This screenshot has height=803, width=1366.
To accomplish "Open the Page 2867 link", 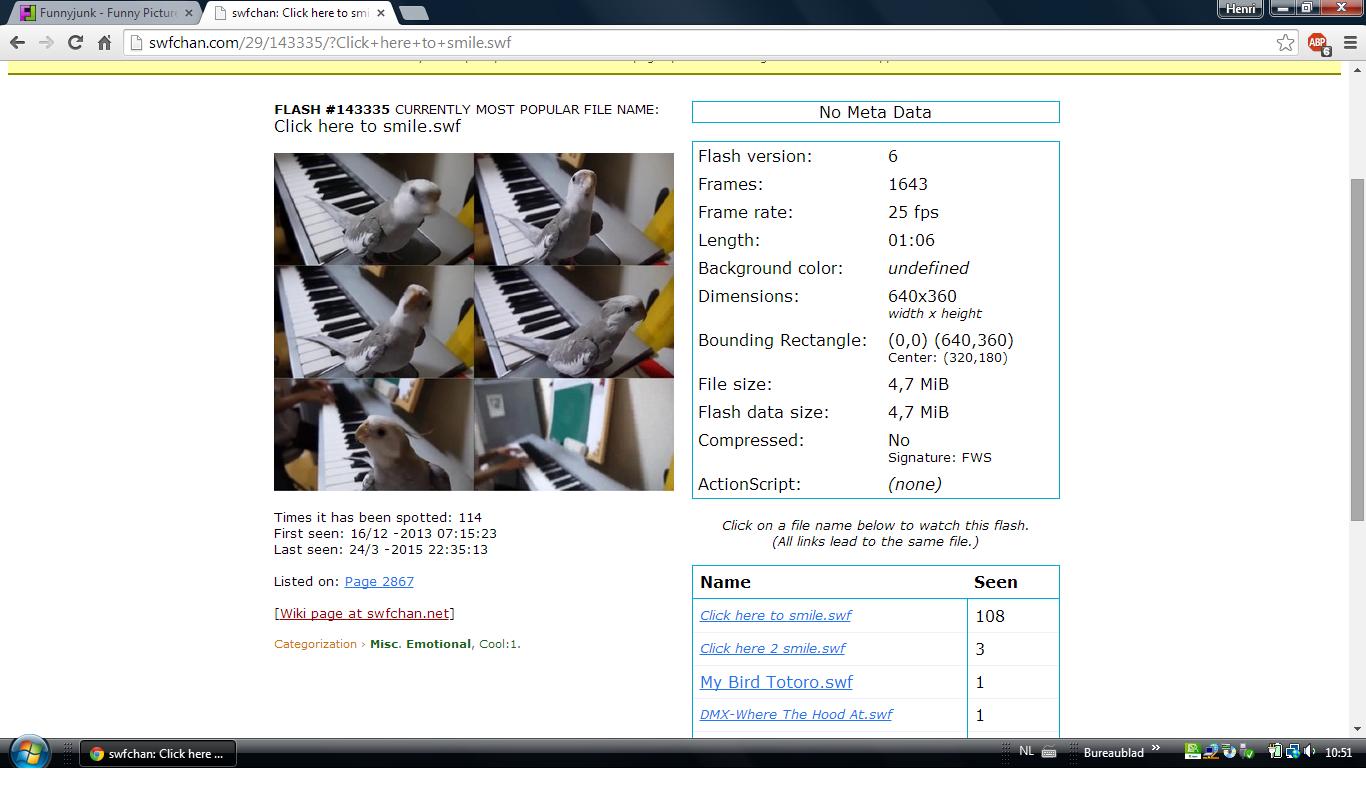I will coord(379,581).
